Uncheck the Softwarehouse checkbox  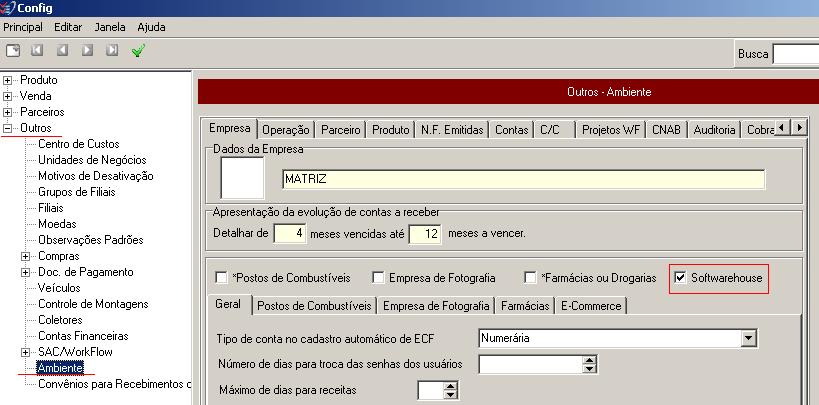680,277
